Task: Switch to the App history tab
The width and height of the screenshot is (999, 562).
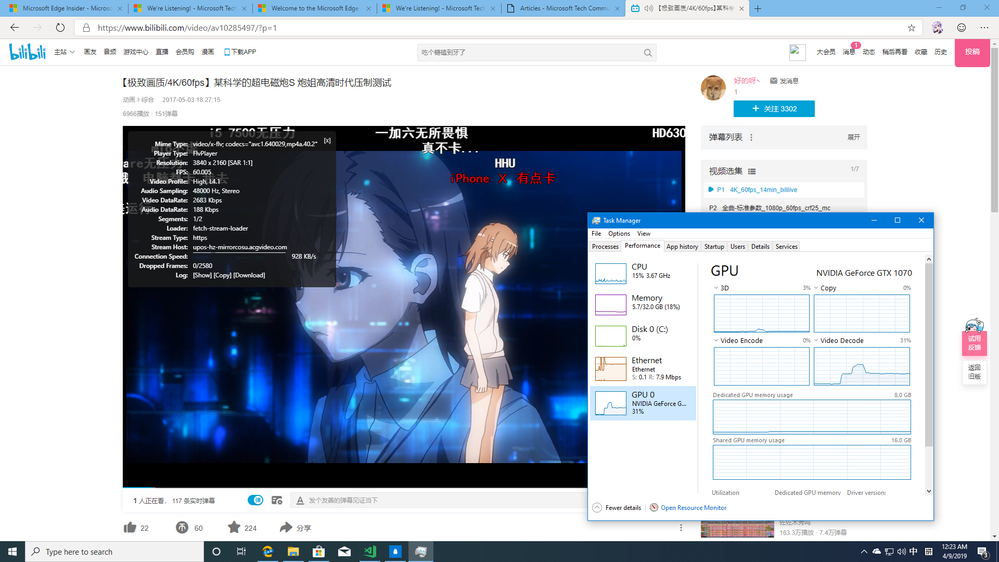Action: 682,247
